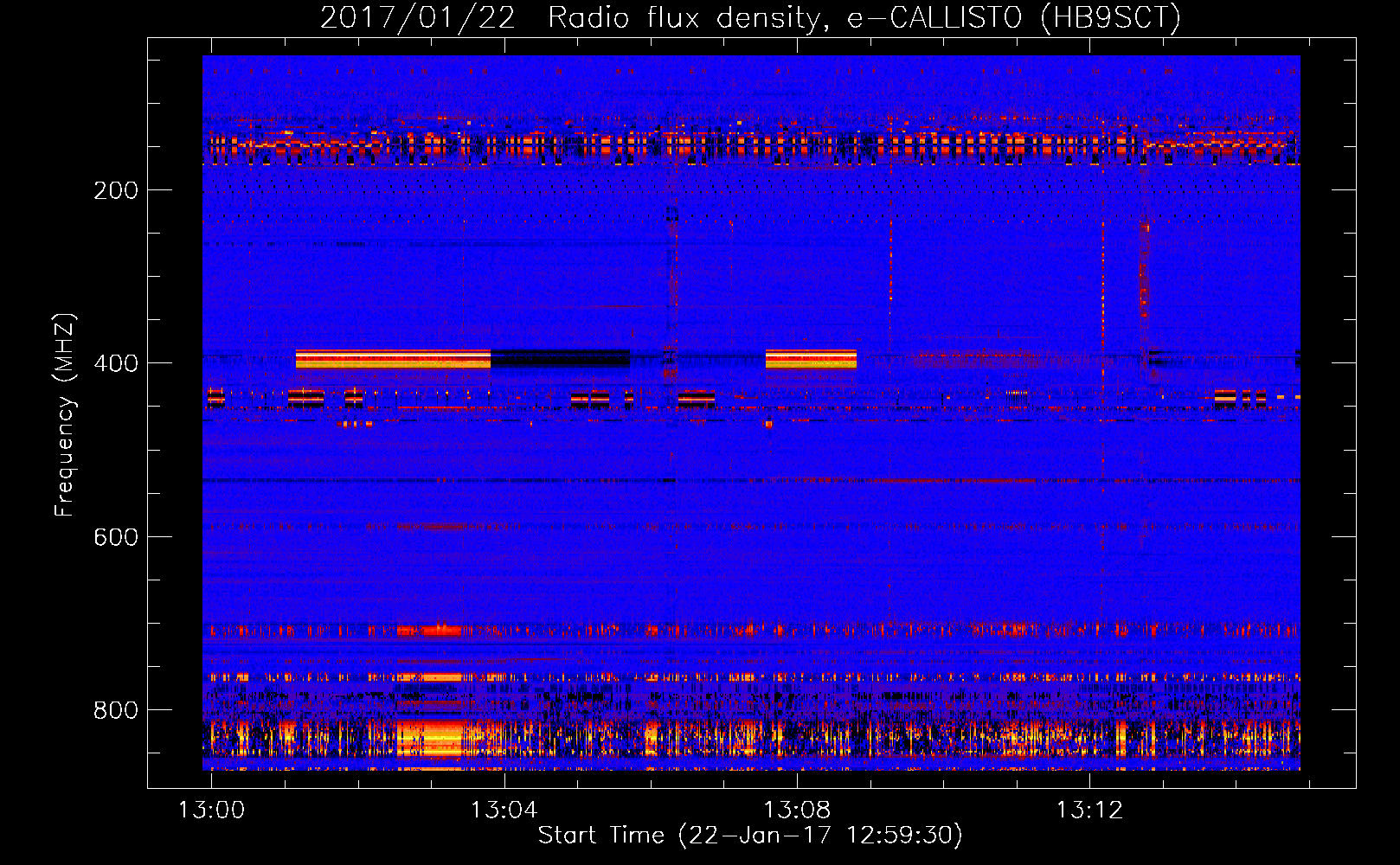1400x865 pixels.
Task: Click the plot title "2017/01/22 Radio flux density, e-CALLISTO (HB9SCT)"
Action: (x=750, y=17)
